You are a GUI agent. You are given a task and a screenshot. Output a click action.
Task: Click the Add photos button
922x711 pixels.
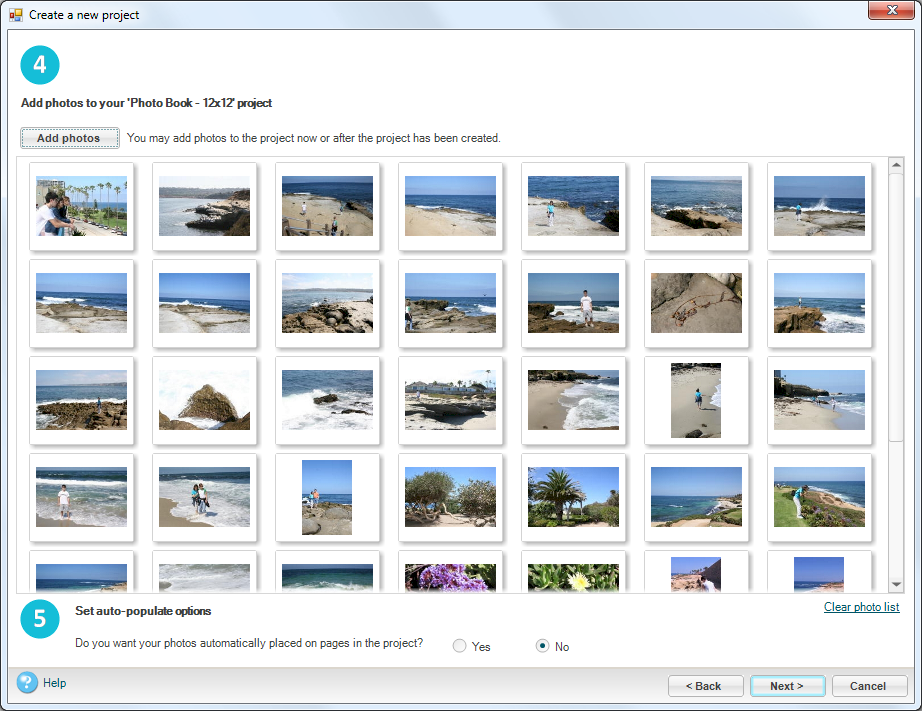coord(69,138)
